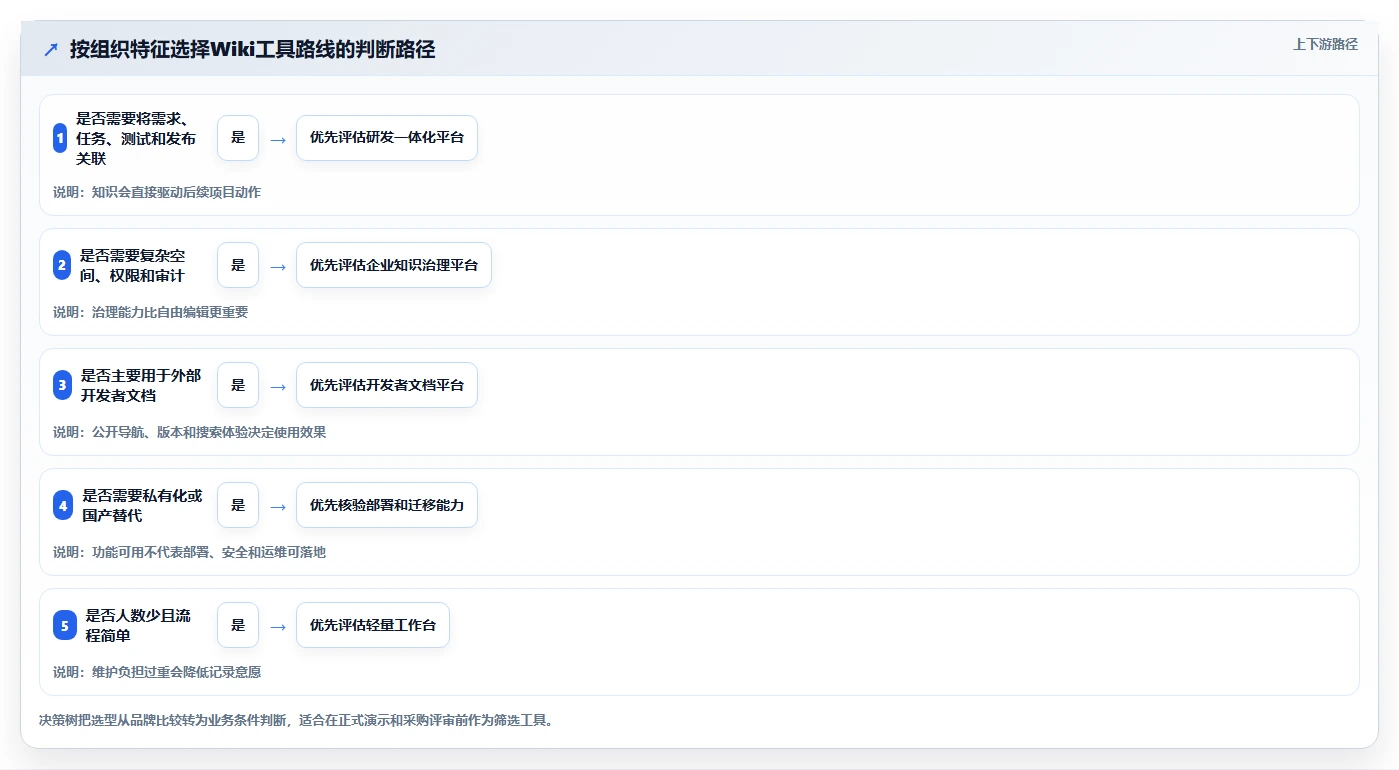This screenshot has width=1399, height=770.
Task: Click the title 按组织特征选择Wiki工具路线的判断路径
Action: pyautogui.click(x=252, y=49)
